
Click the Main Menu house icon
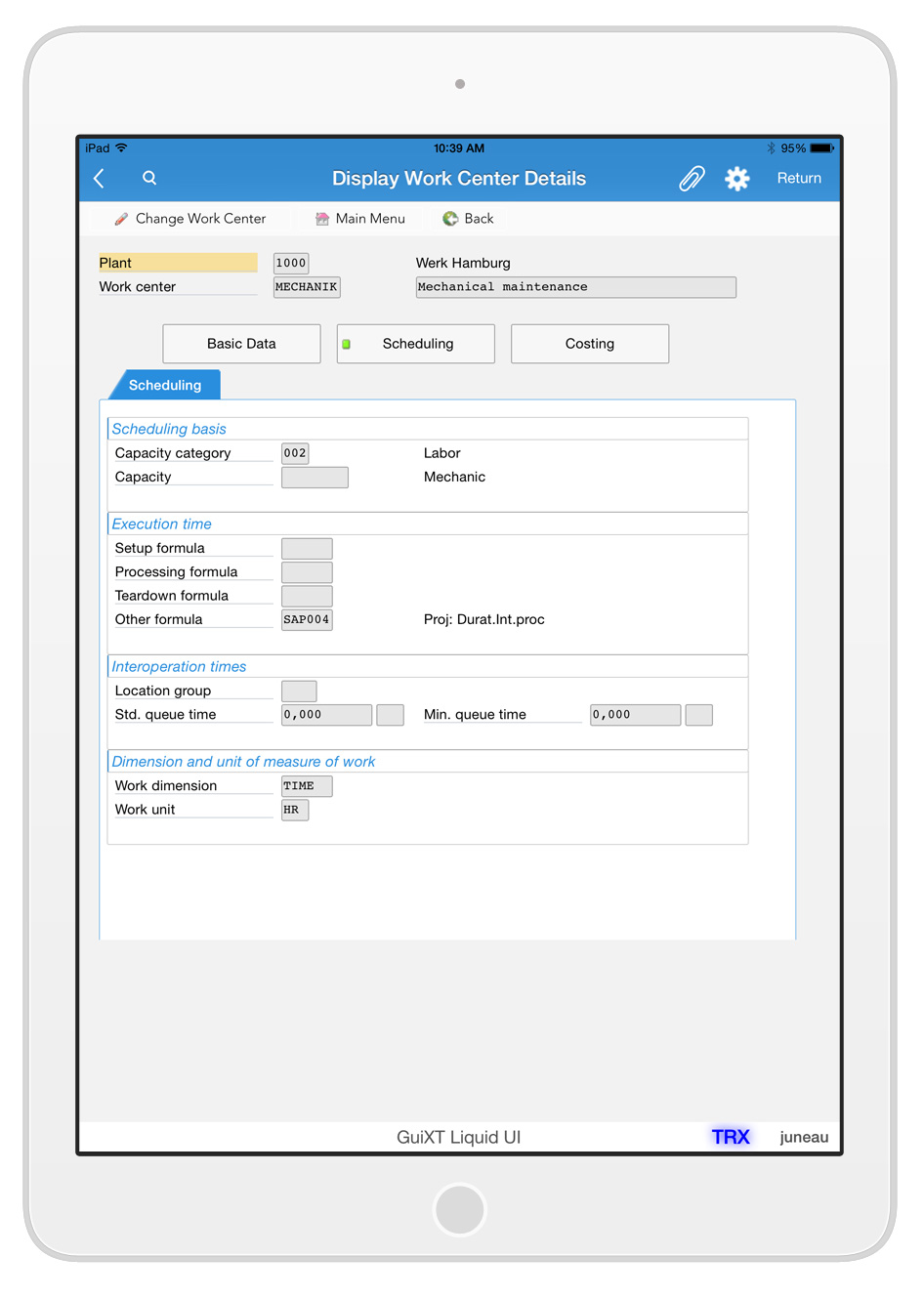click(321, 219)
